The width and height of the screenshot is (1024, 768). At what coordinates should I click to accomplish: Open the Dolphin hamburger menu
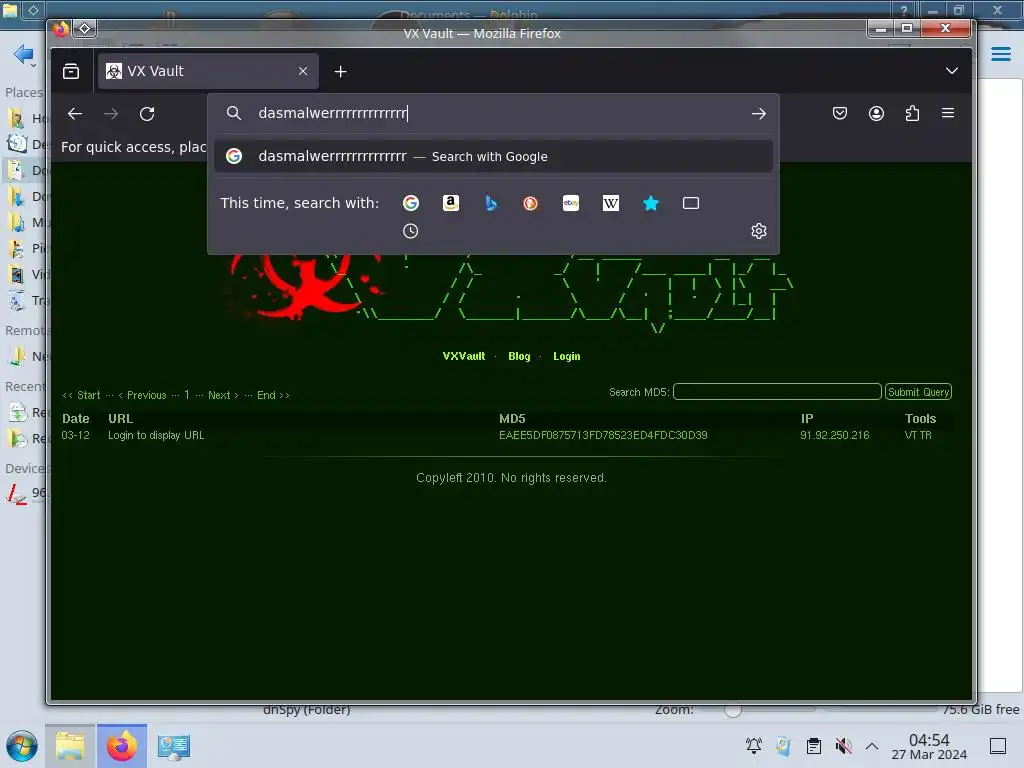pos(1000,54)
